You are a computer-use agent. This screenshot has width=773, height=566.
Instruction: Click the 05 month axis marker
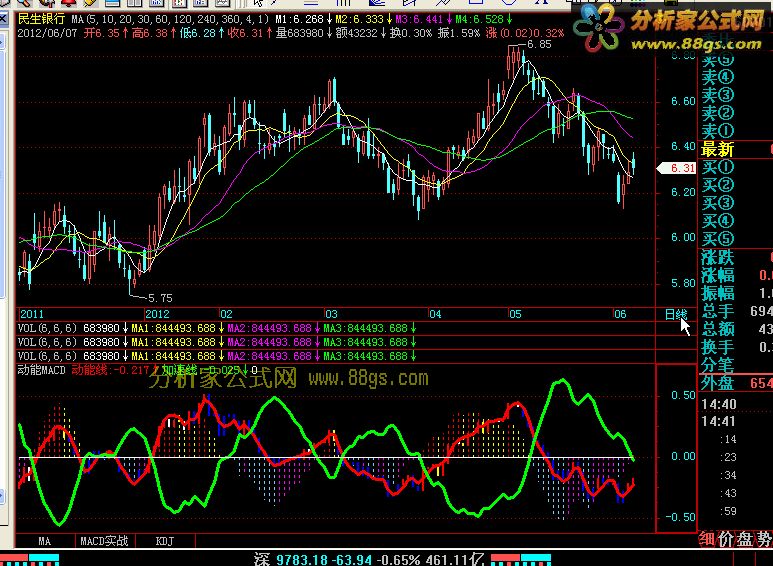515,315
